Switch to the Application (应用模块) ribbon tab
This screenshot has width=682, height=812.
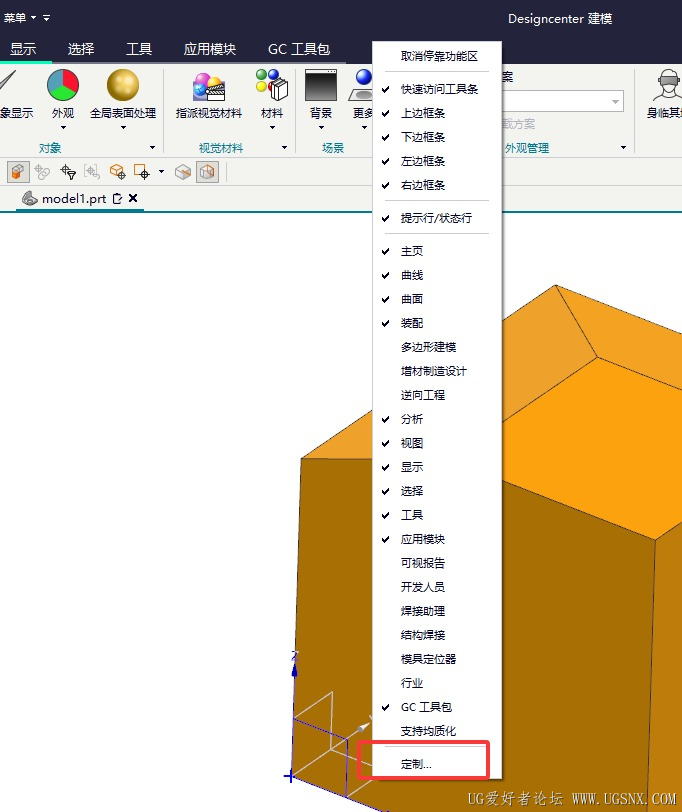click(210, 49)
